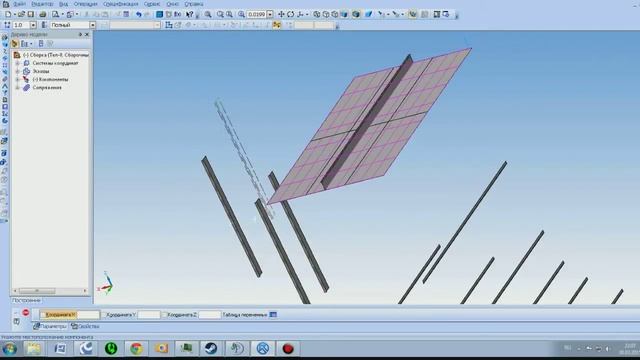This screenshot has width=640, height=360.
Task: Click the highlighted yellow toolbar icon
Action: [x=277, y=25]
